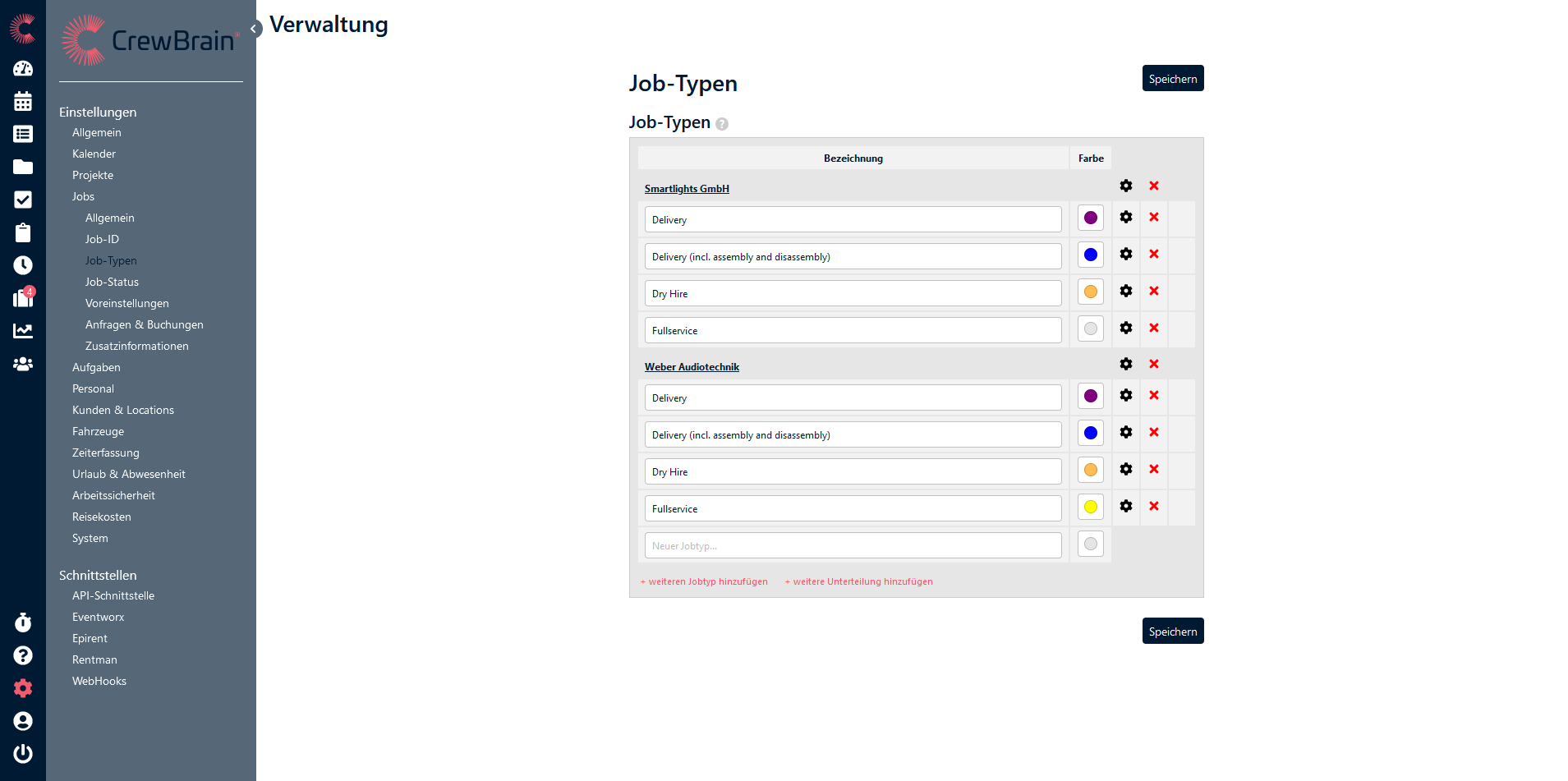The image size is (1568, 781).
Task: Click the 'Neuer Jobtyp...' input field
Action: pyautogui.click(x=853, y=545)
